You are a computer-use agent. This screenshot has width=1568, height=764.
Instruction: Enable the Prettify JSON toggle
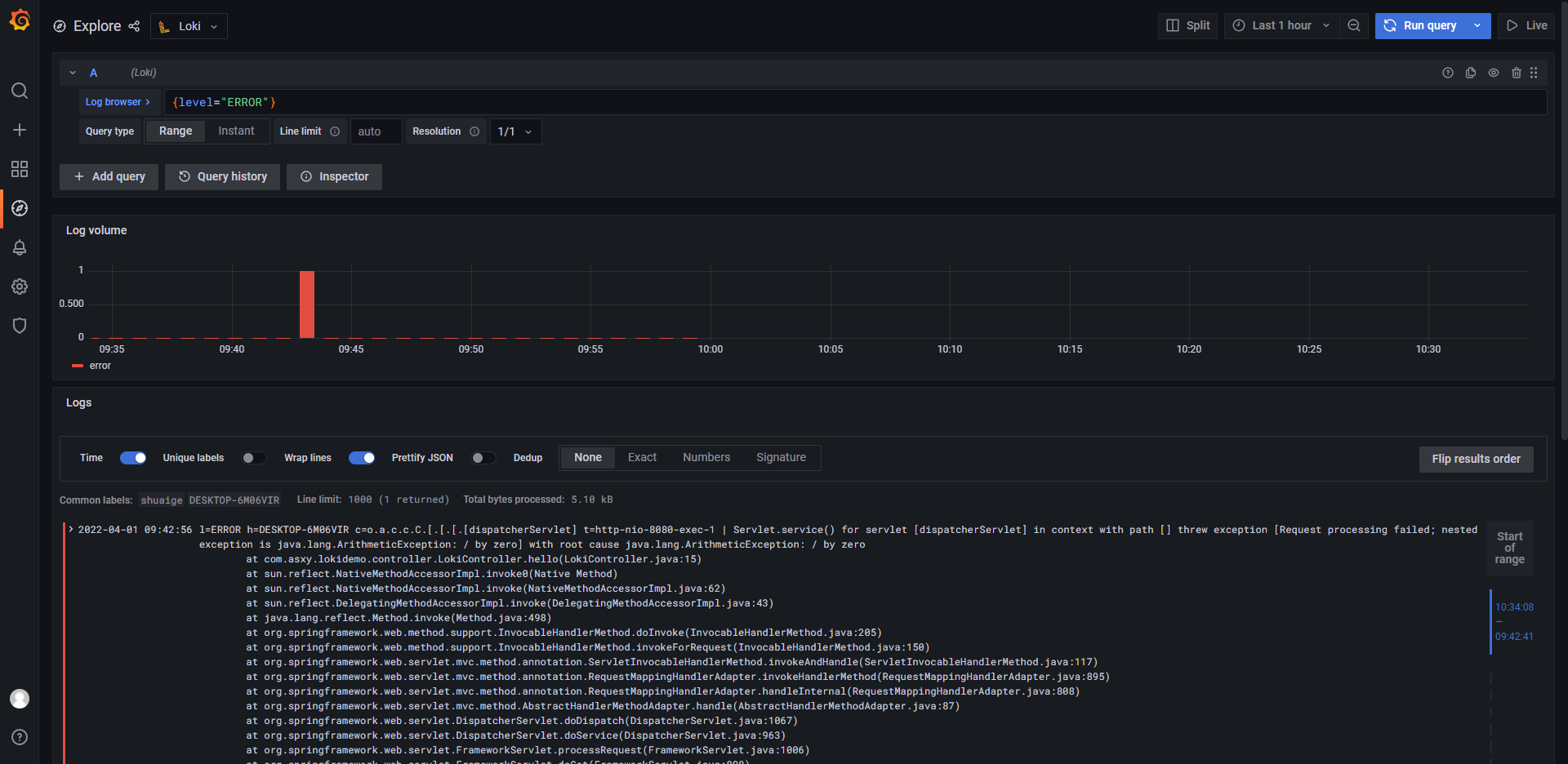483,458
